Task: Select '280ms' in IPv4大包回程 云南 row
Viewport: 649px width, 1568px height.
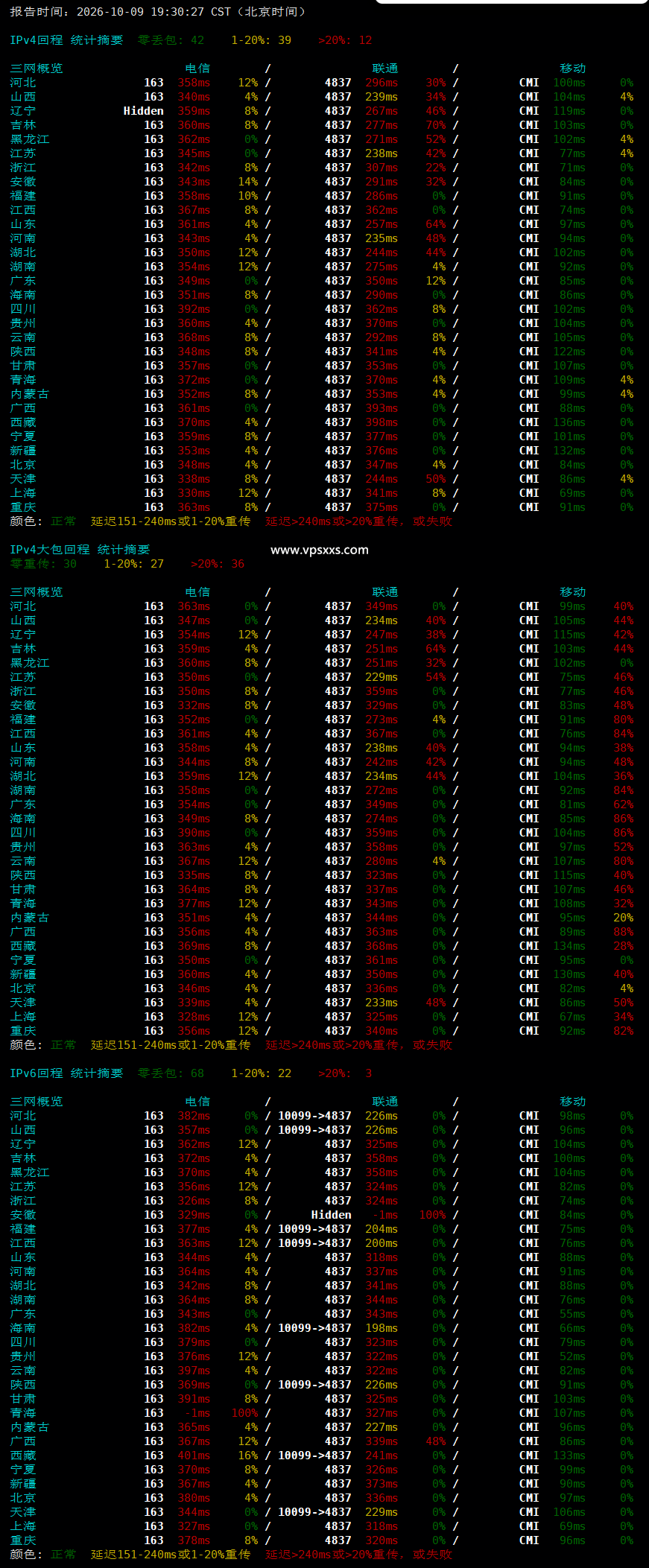Action: (x=382, y=861)
